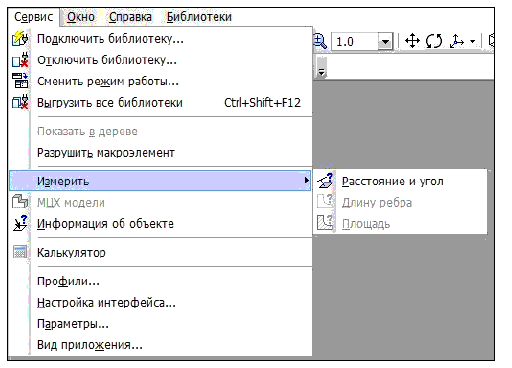Select Выгрузить все библиотеки entry
Image resolution: width=512 pixels, height=368 pixels.
(x=161, y=102)
